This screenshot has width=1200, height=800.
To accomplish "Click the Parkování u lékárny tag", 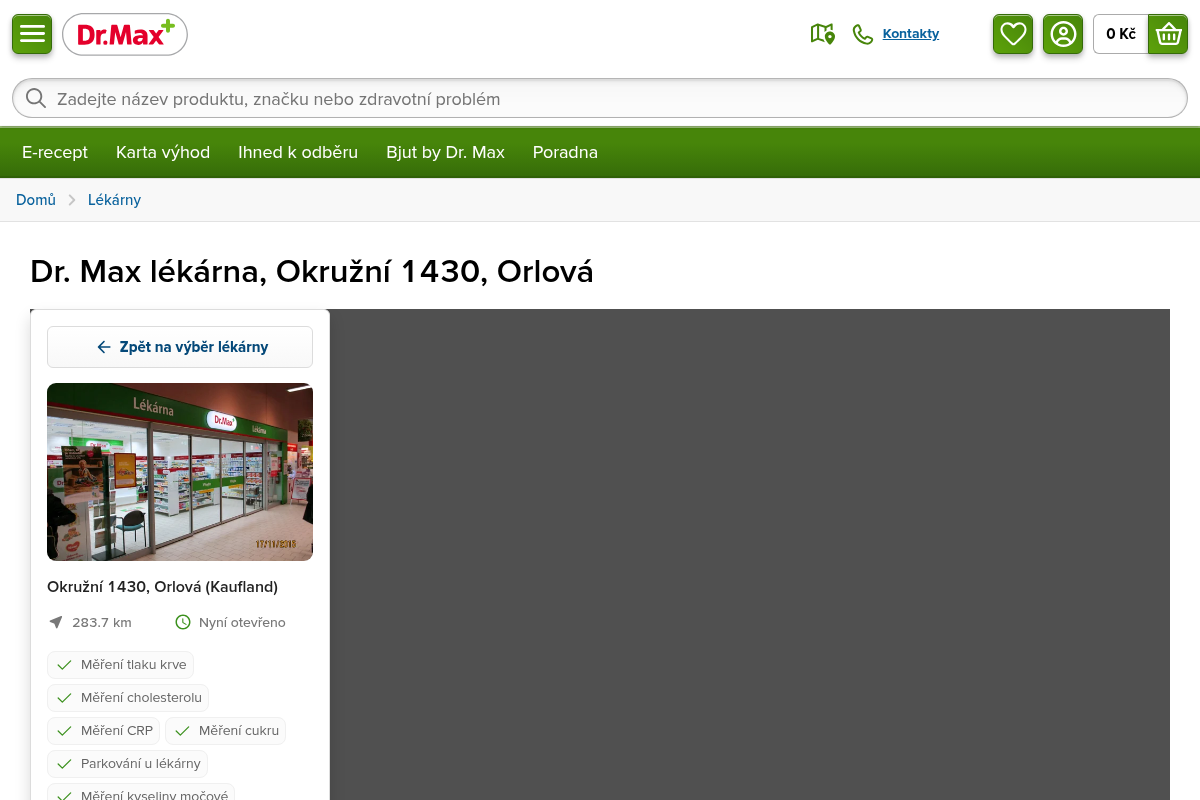I will pyautogui.click(x=128, y=764).
